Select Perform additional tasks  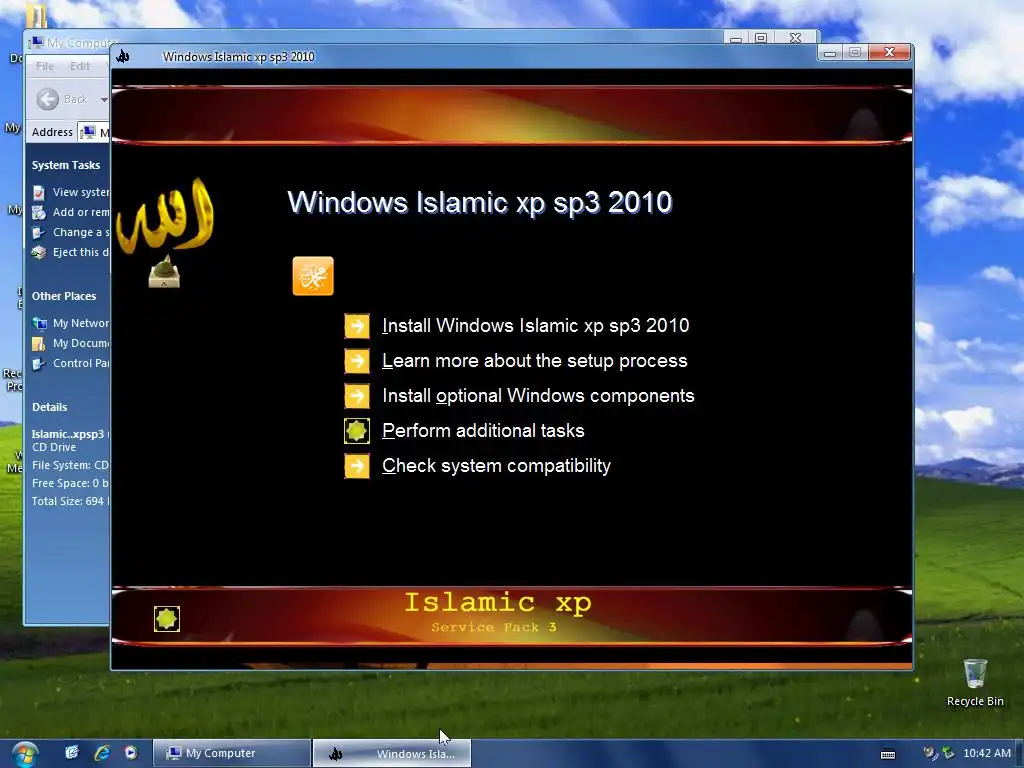483,431
